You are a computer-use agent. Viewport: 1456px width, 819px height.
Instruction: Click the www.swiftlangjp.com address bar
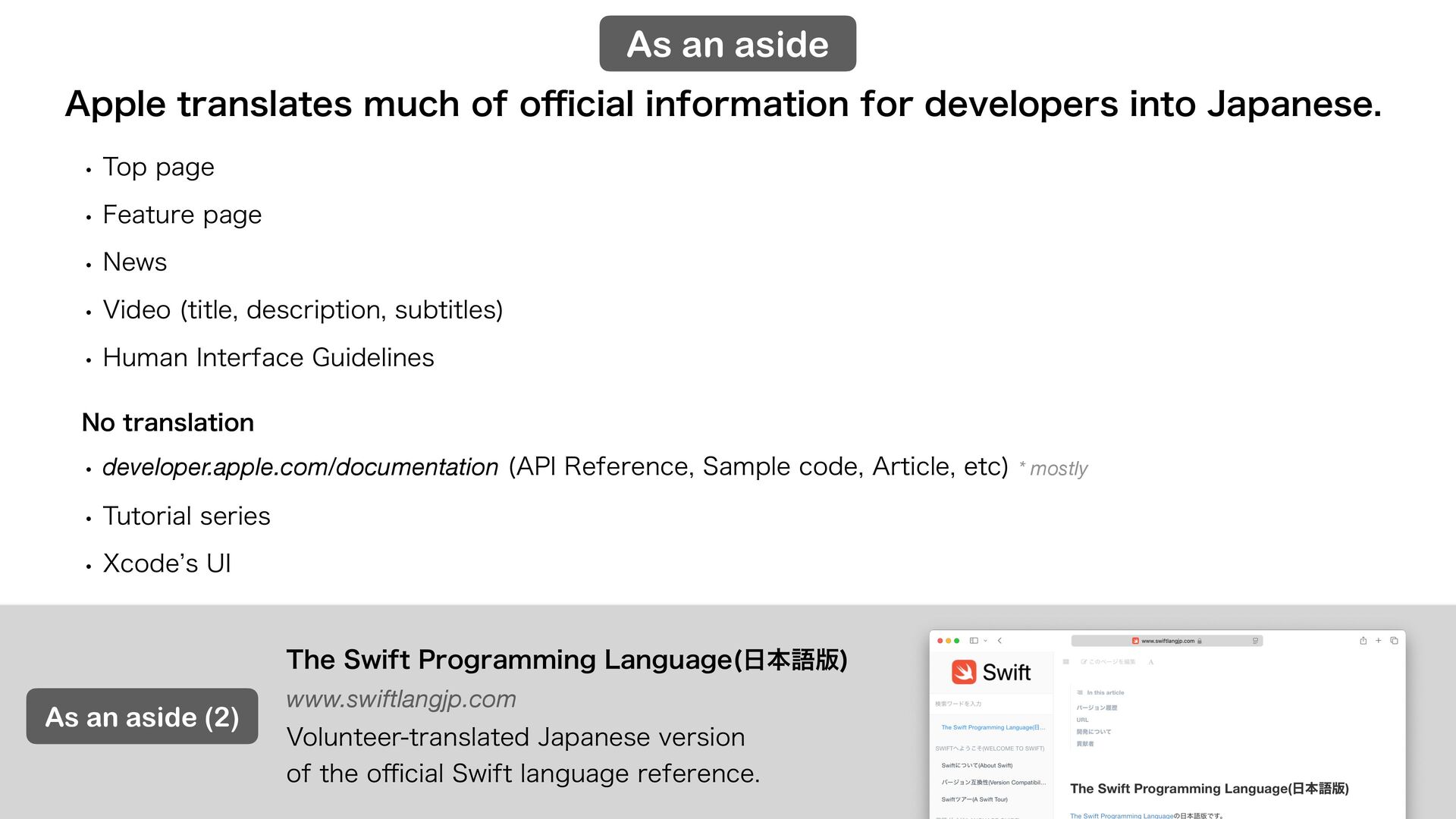click(x=1167, y=641)
